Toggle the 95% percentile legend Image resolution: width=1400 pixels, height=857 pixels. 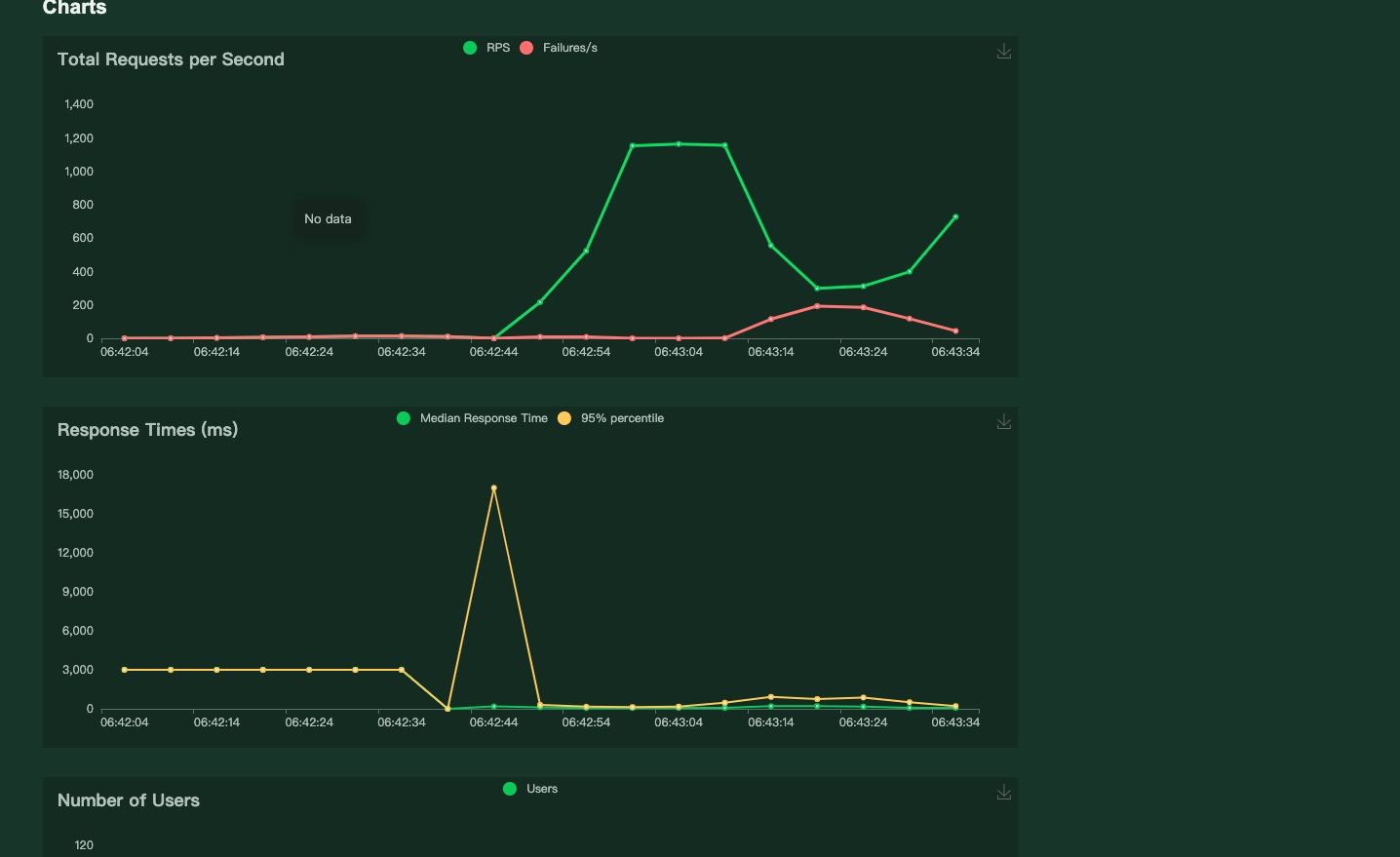610,418
